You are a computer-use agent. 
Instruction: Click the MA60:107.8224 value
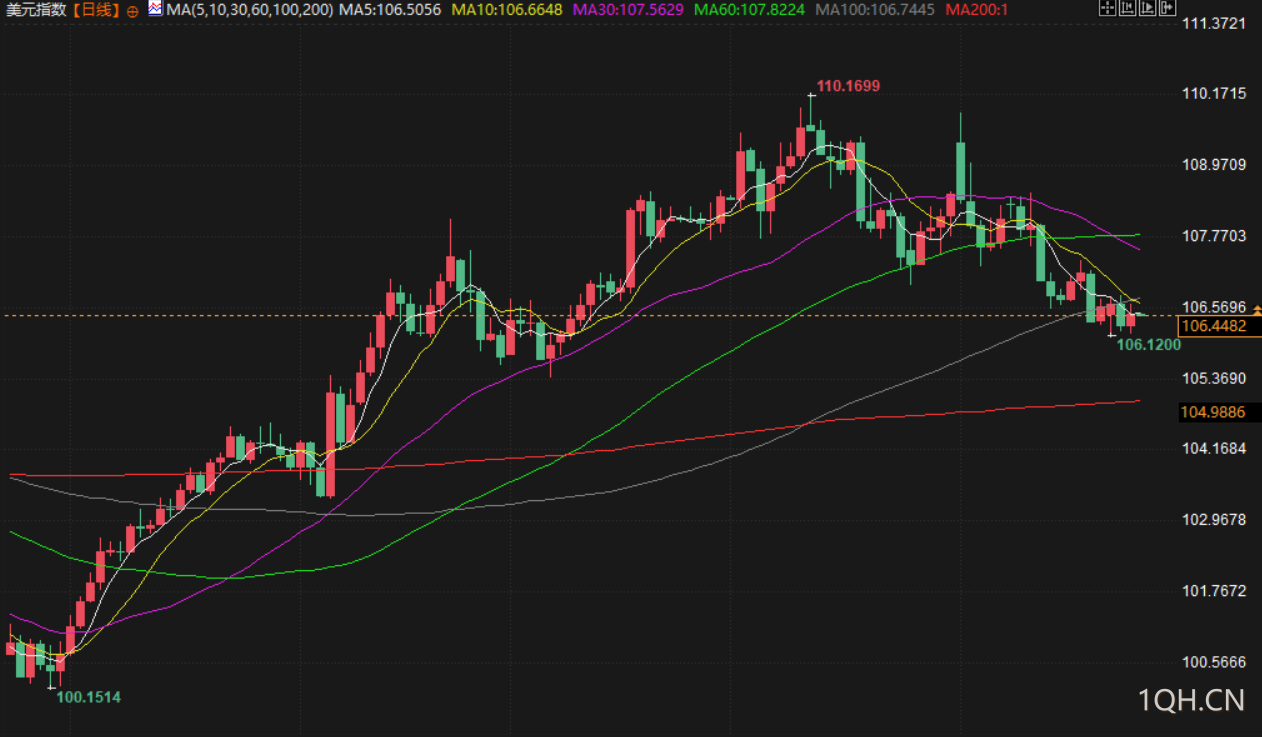tap(749, 10)
